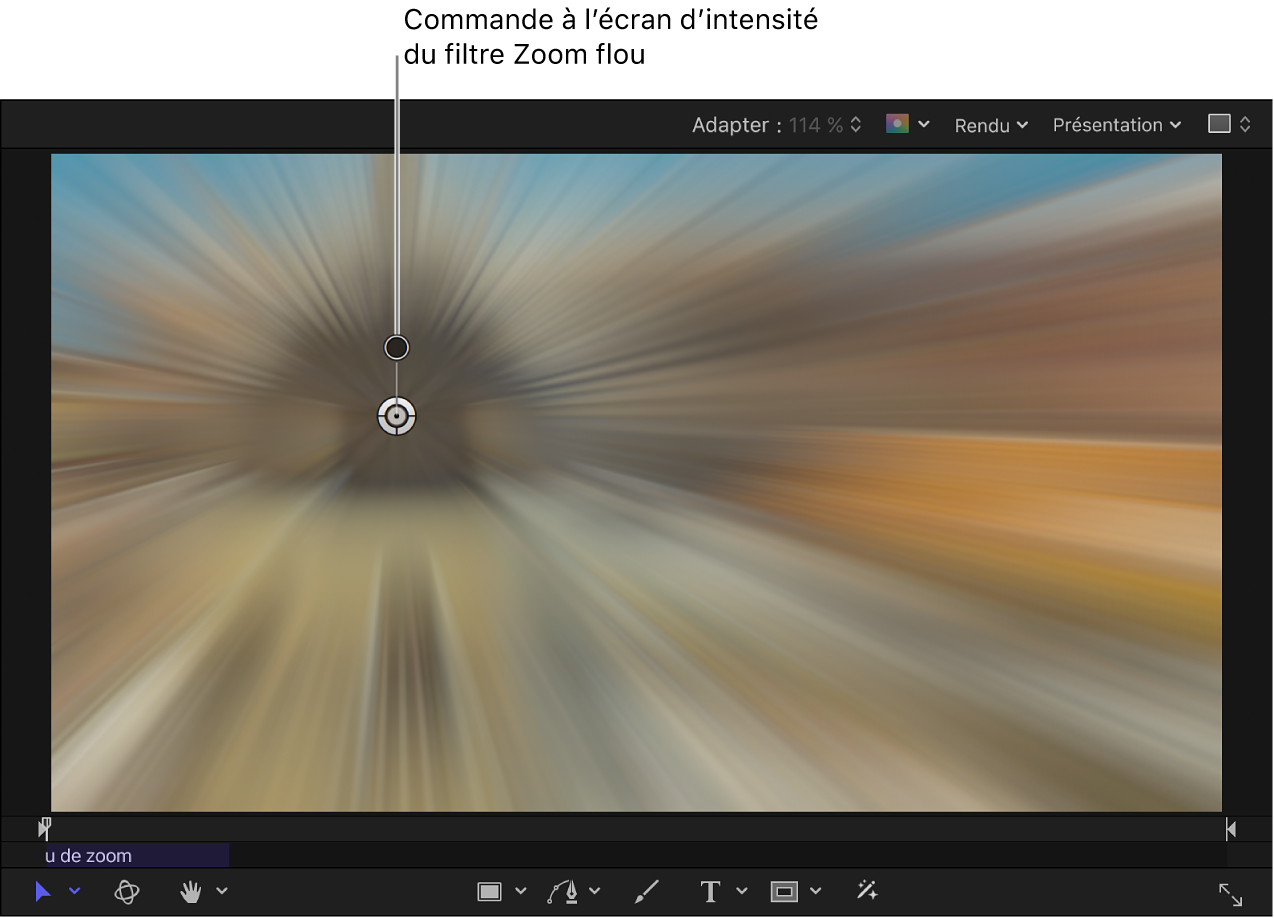Click the center onscreen control target
This screenshot has height=918, width=1274.
[x=396, y=416]
